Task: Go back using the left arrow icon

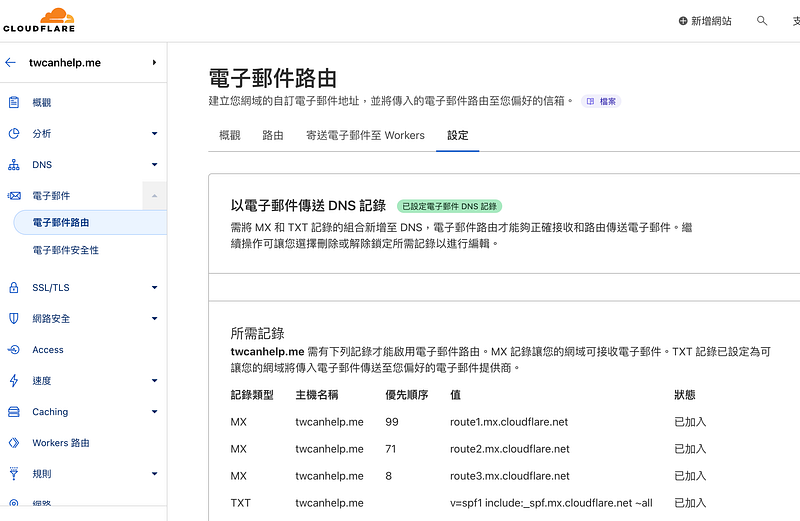Action: pos(10,63)
